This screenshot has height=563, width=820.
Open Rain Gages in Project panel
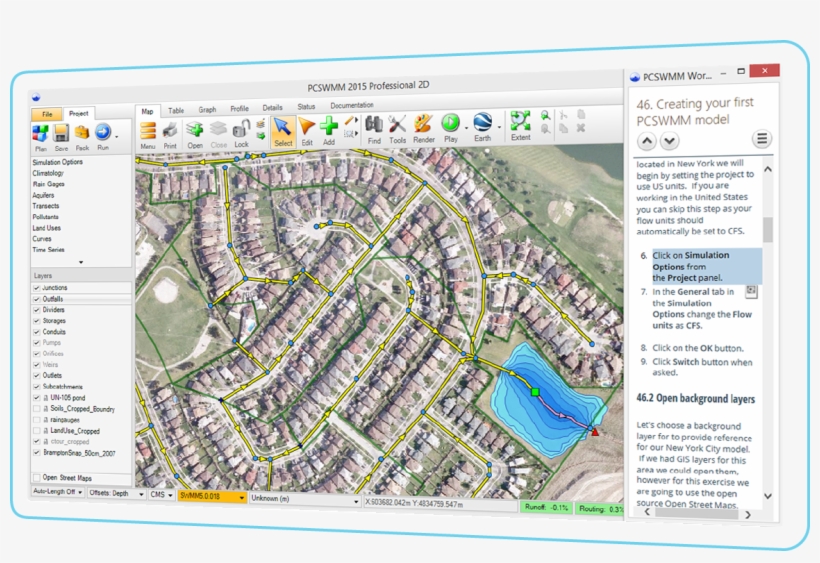49,184
